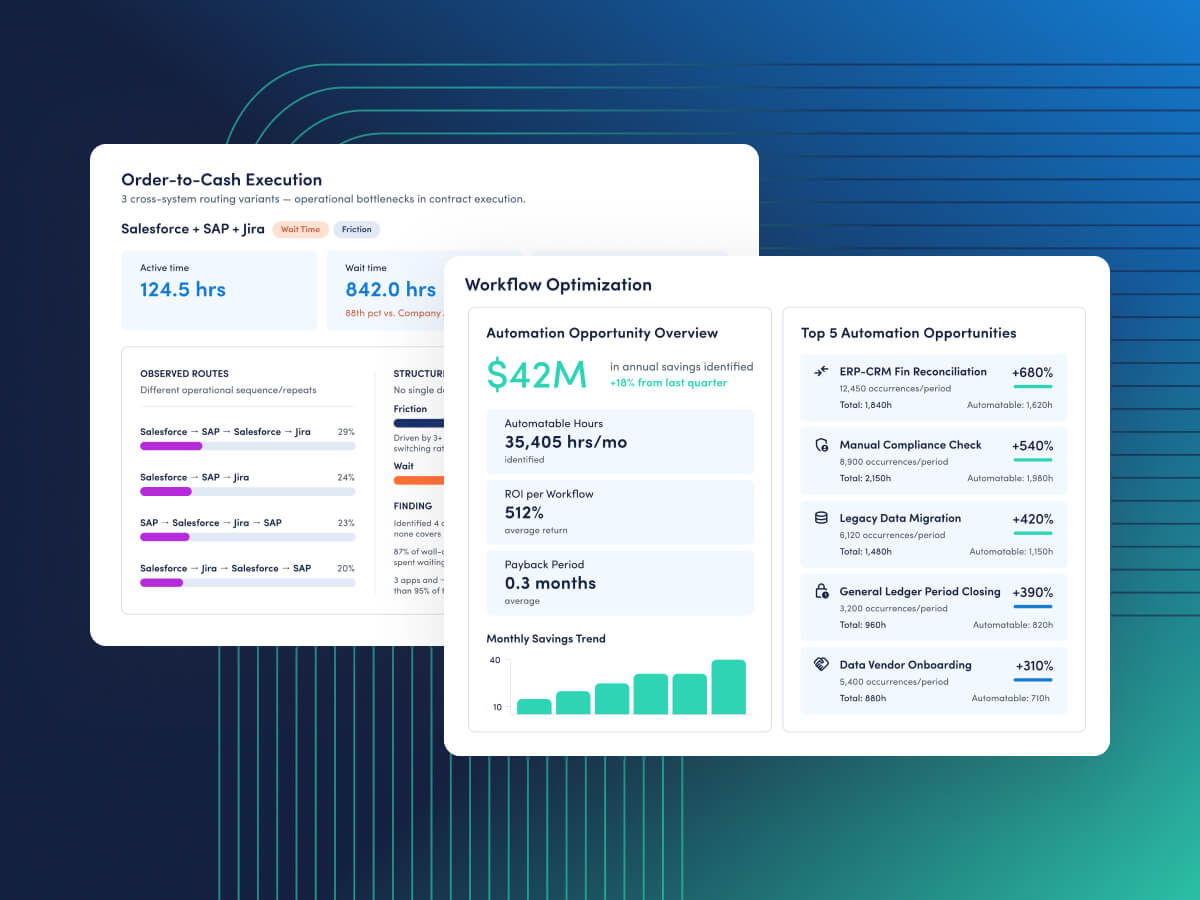Click the 12,450 occurrences/period text

pos(895,389)
